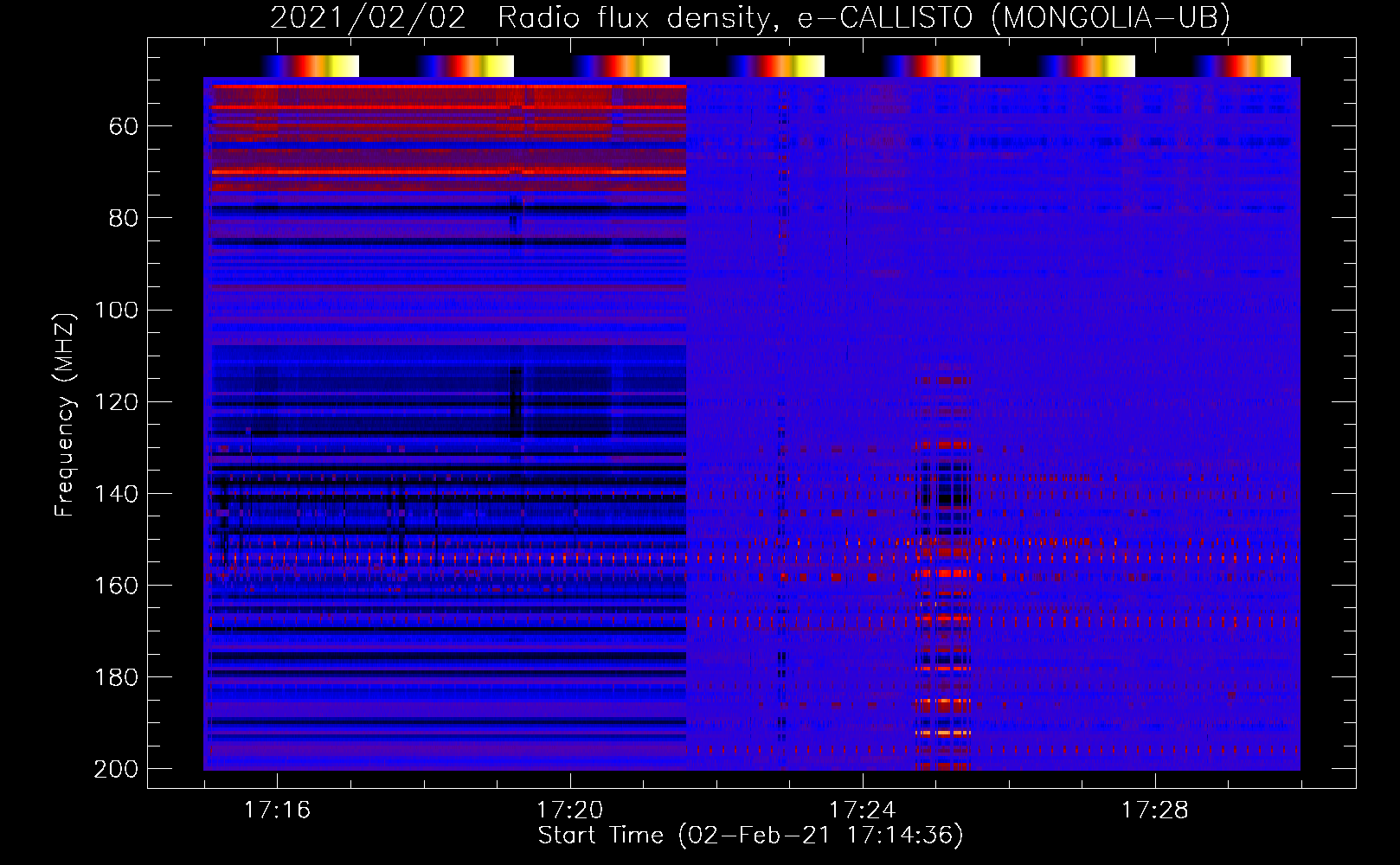Click the 160 frequency tick label
Viewport: 1400px width, 865px height.
116,586
